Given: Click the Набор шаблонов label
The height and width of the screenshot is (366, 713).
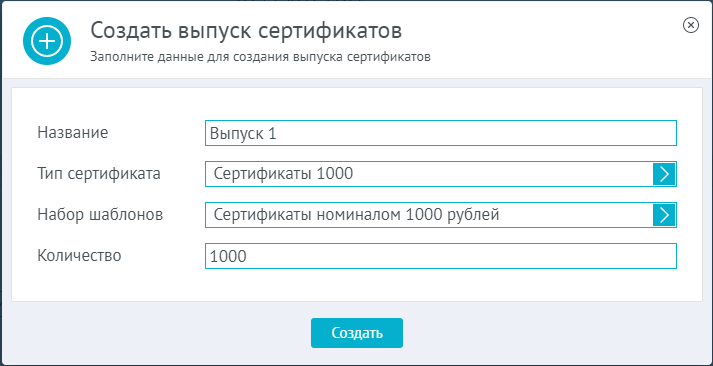Looking at the screenshot, I should 100,215.
